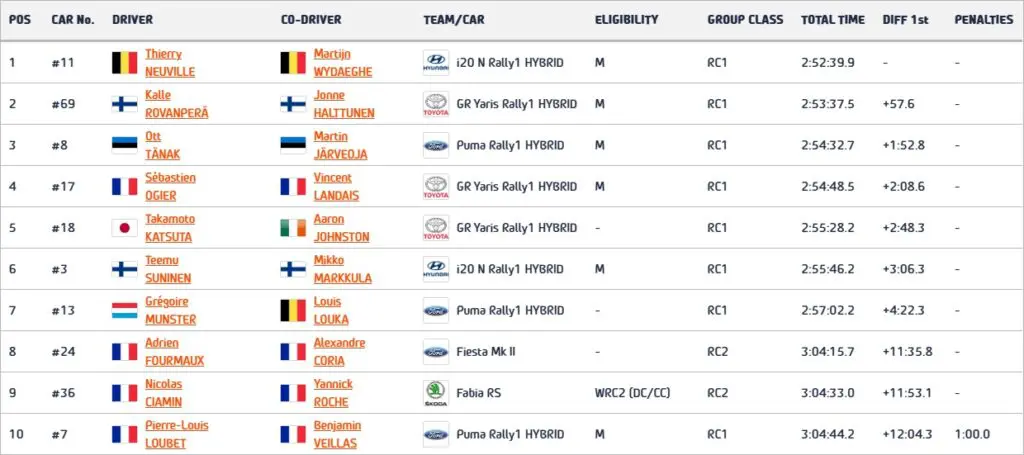Screen dimensions: 1024x455
Task: Open driver Thierry Neuville's profile link
Action: coord(170,63)
